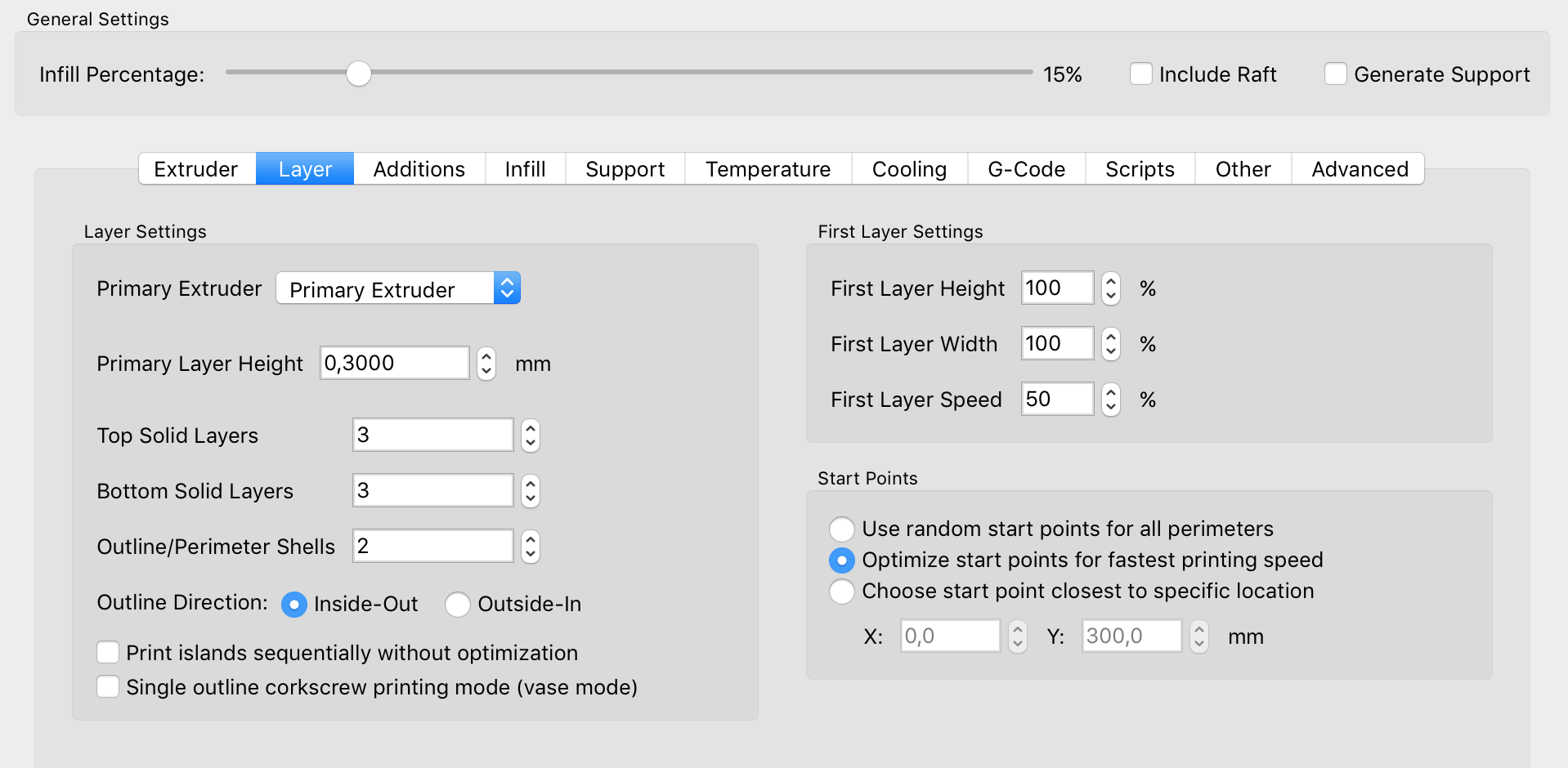Open the Temperature settings tab

click(768, 169)
